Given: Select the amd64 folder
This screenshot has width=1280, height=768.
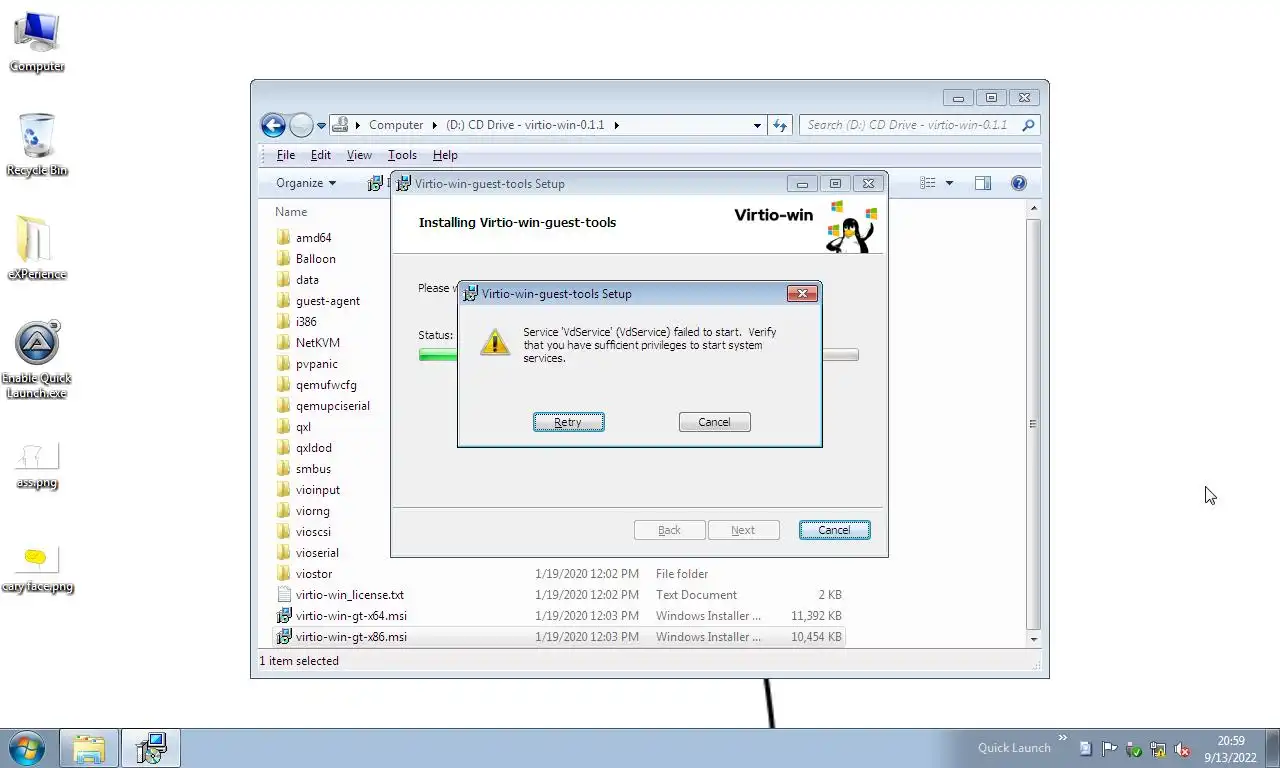Looking at the screenshot, I should point(313,238).
